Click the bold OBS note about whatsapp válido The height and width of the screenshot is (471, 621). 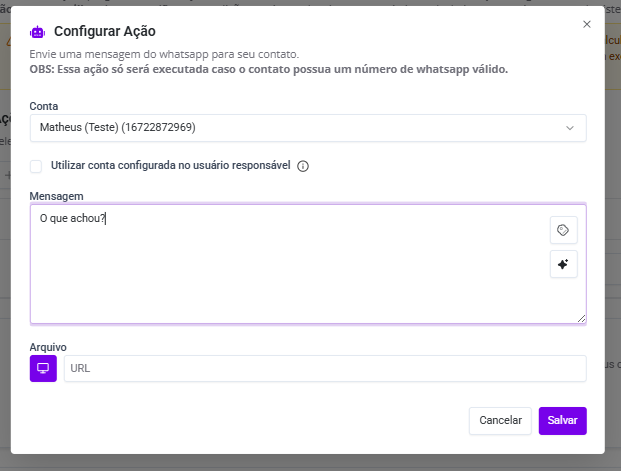pyautogui.click(x=269, y=69)
